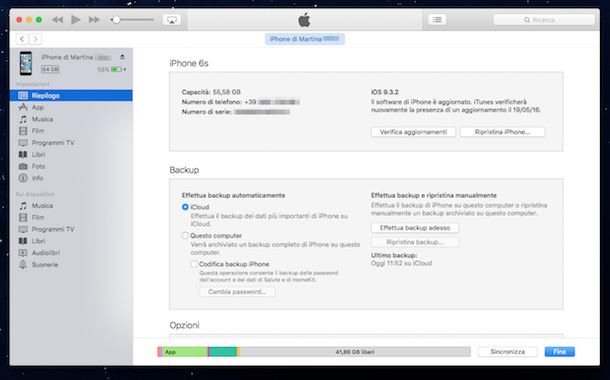The height and width of the screenshot is (380, 610).
Task: Click the fast-forward playback button
Action: (94, 19)
